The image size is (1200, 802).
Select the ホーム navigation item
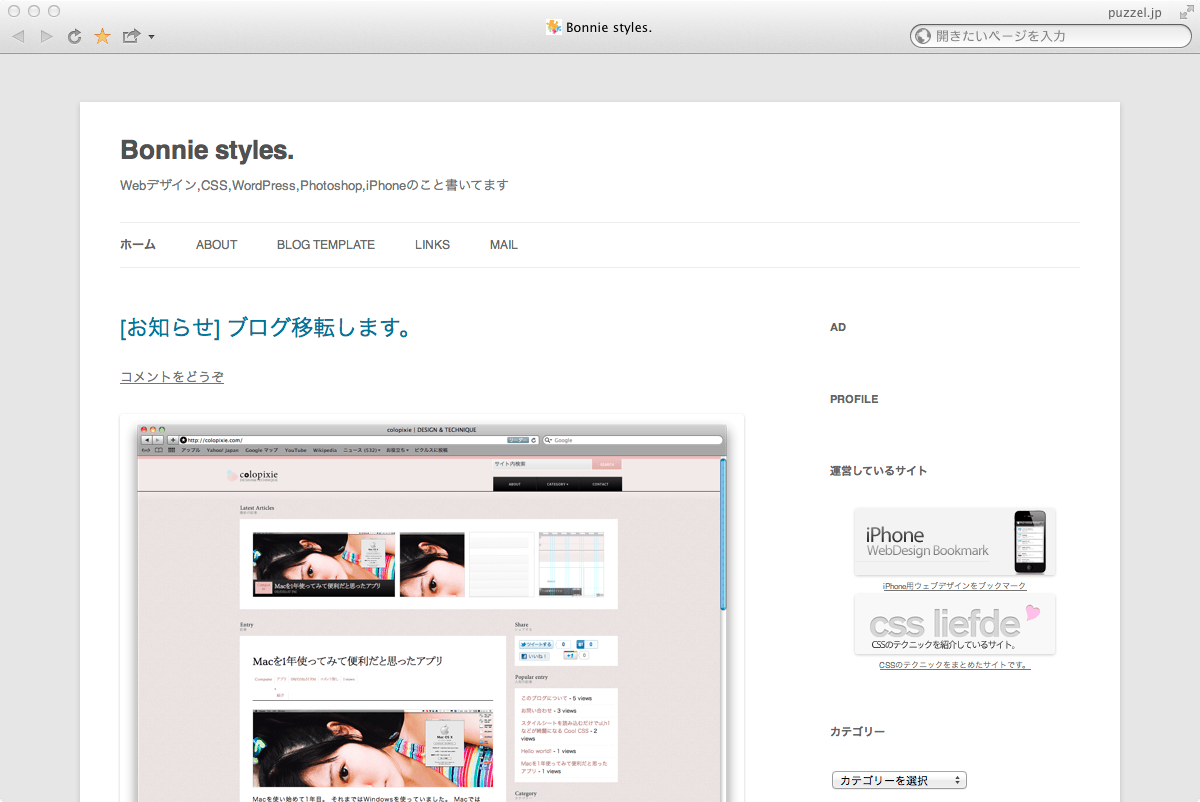click(138, 245)
